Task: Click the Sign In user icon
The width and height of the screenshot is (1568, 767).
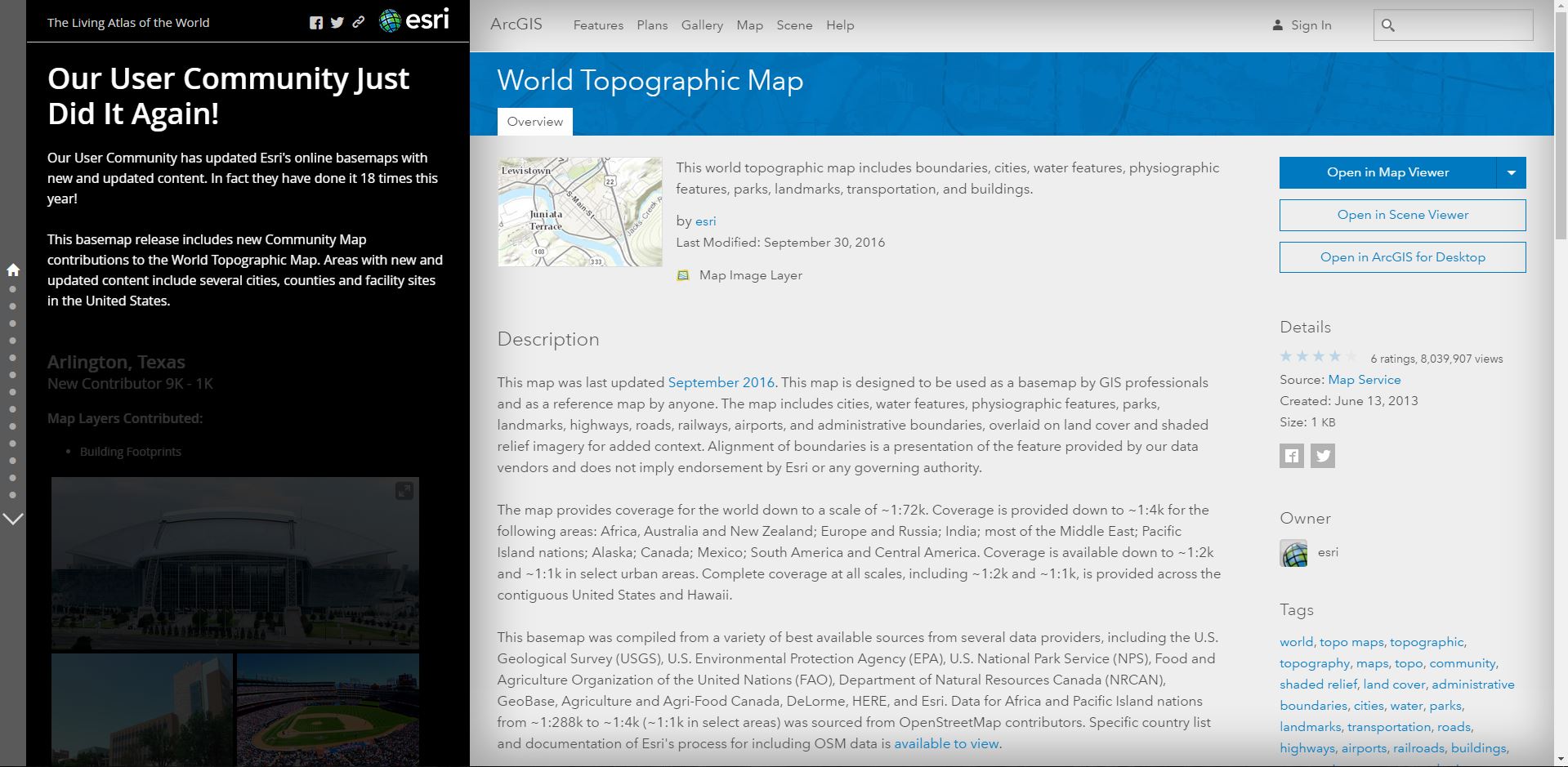Action: pyautogui.click(x=1277, y=25)
